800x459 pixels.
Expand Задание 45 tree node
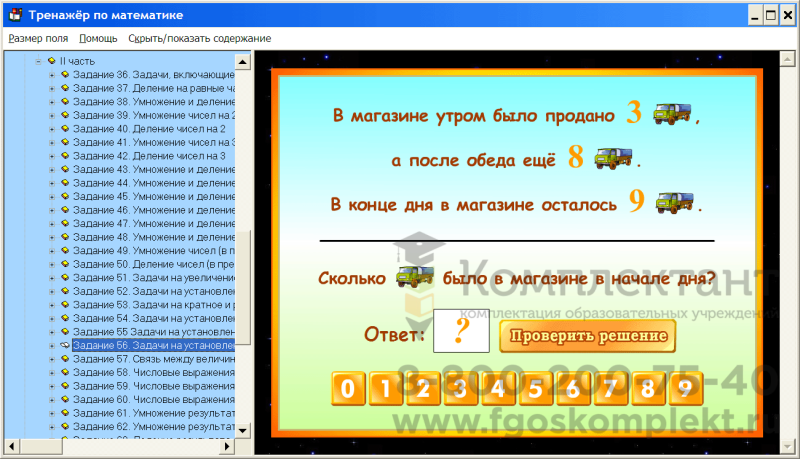click(52, 197)
